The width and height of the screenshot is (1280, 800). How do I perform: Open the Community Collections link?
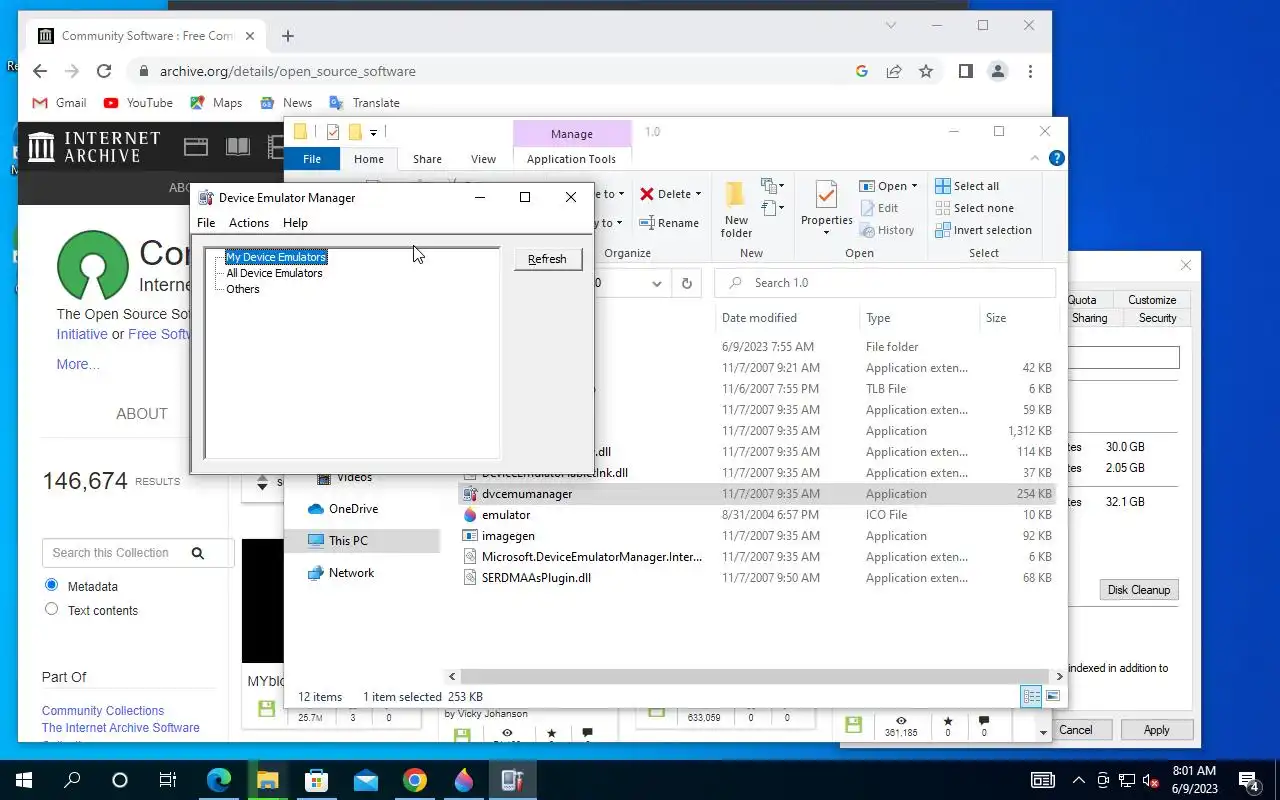click(x=103, y=711)
